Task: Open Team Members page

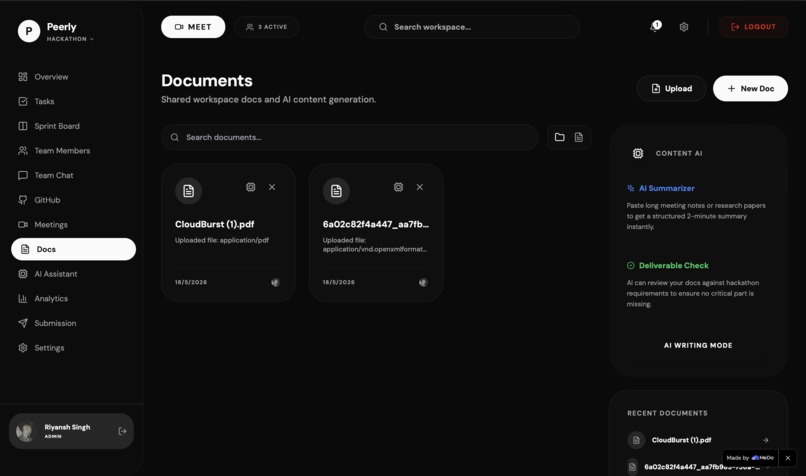Action: coord(74,151)
